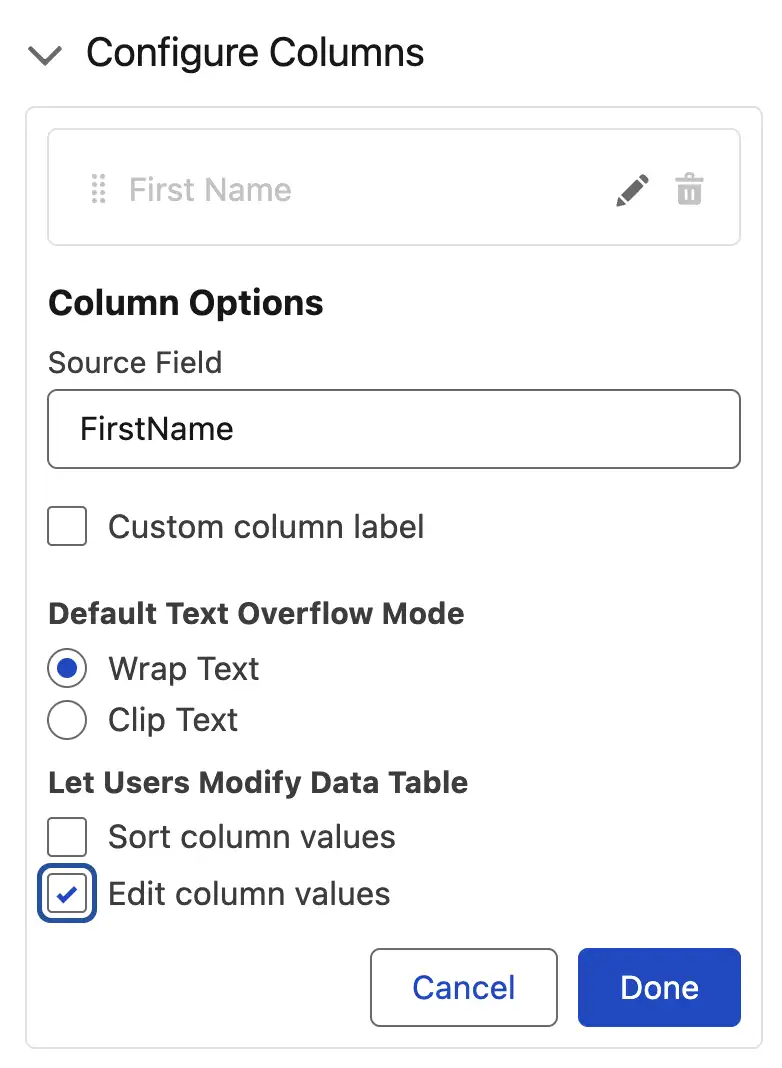Click the Default Text Overflow Mode heading
This screenshot has width=782, height=1068.
point(256,613)
